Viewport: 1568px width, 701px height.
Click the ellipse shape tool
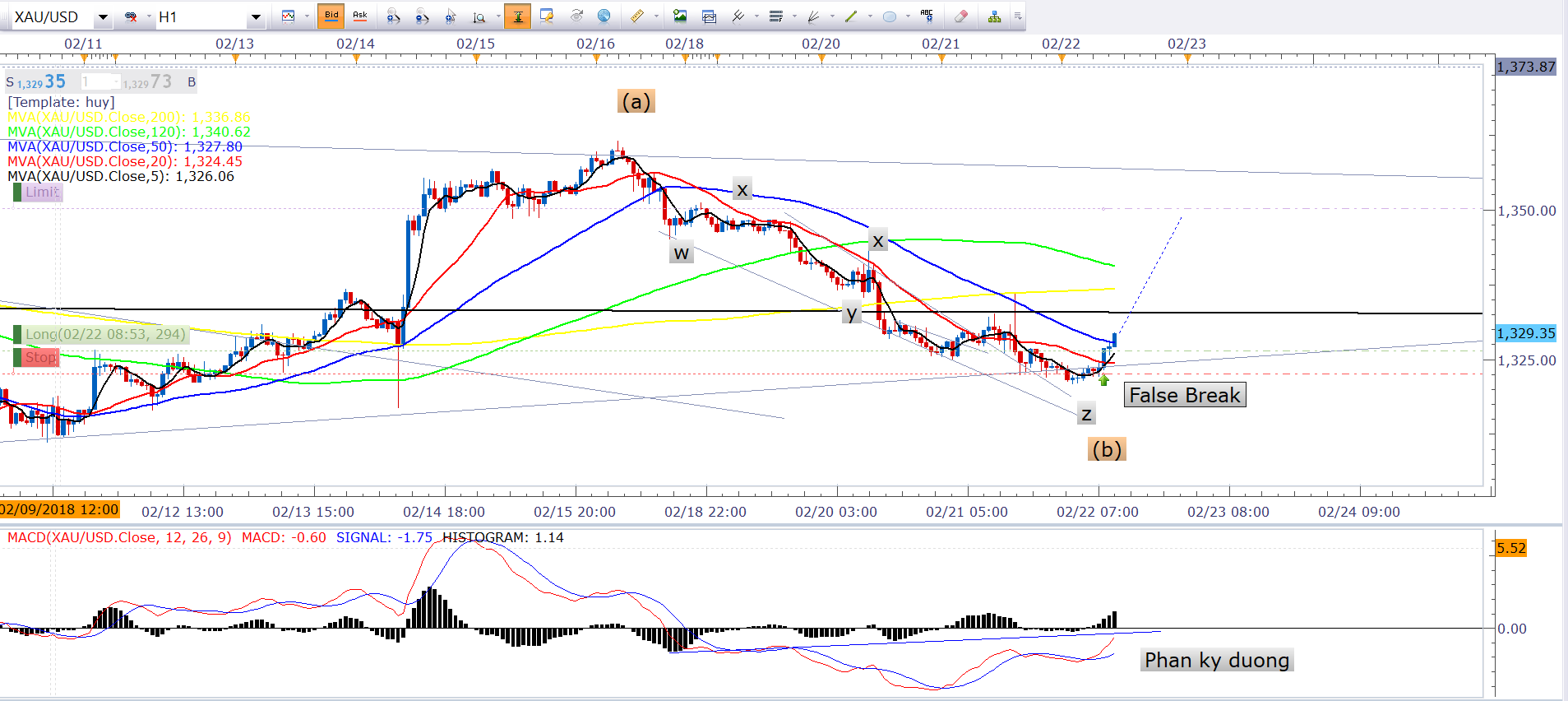pos(890,16)
